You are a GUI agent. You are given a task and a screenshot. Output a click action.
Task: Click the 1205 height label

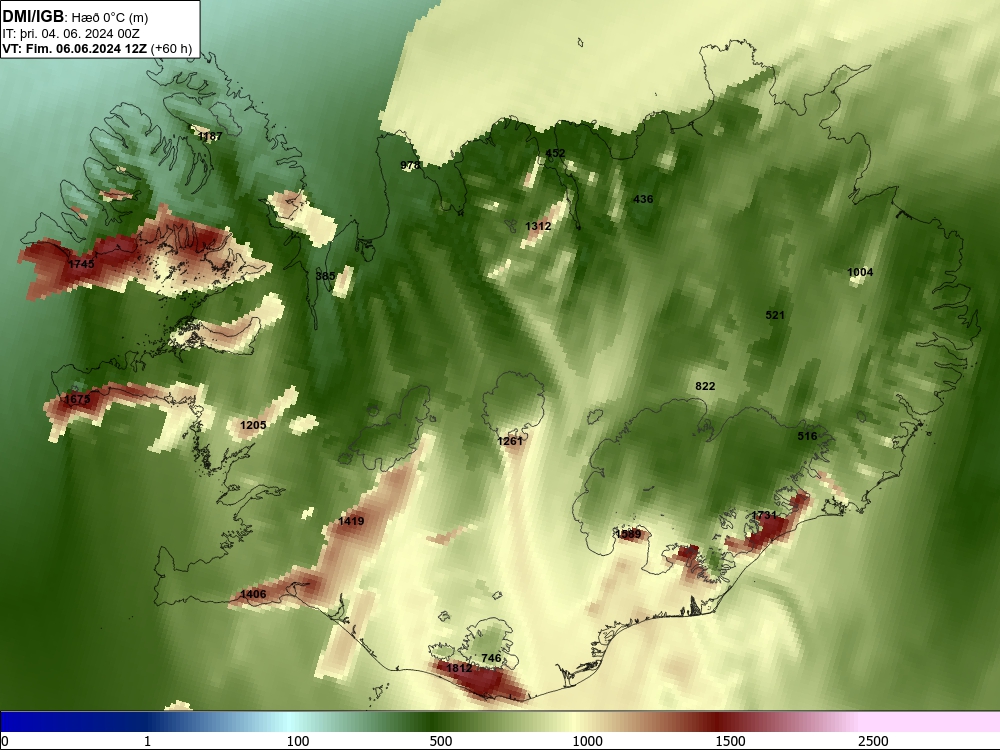(253, 425)
